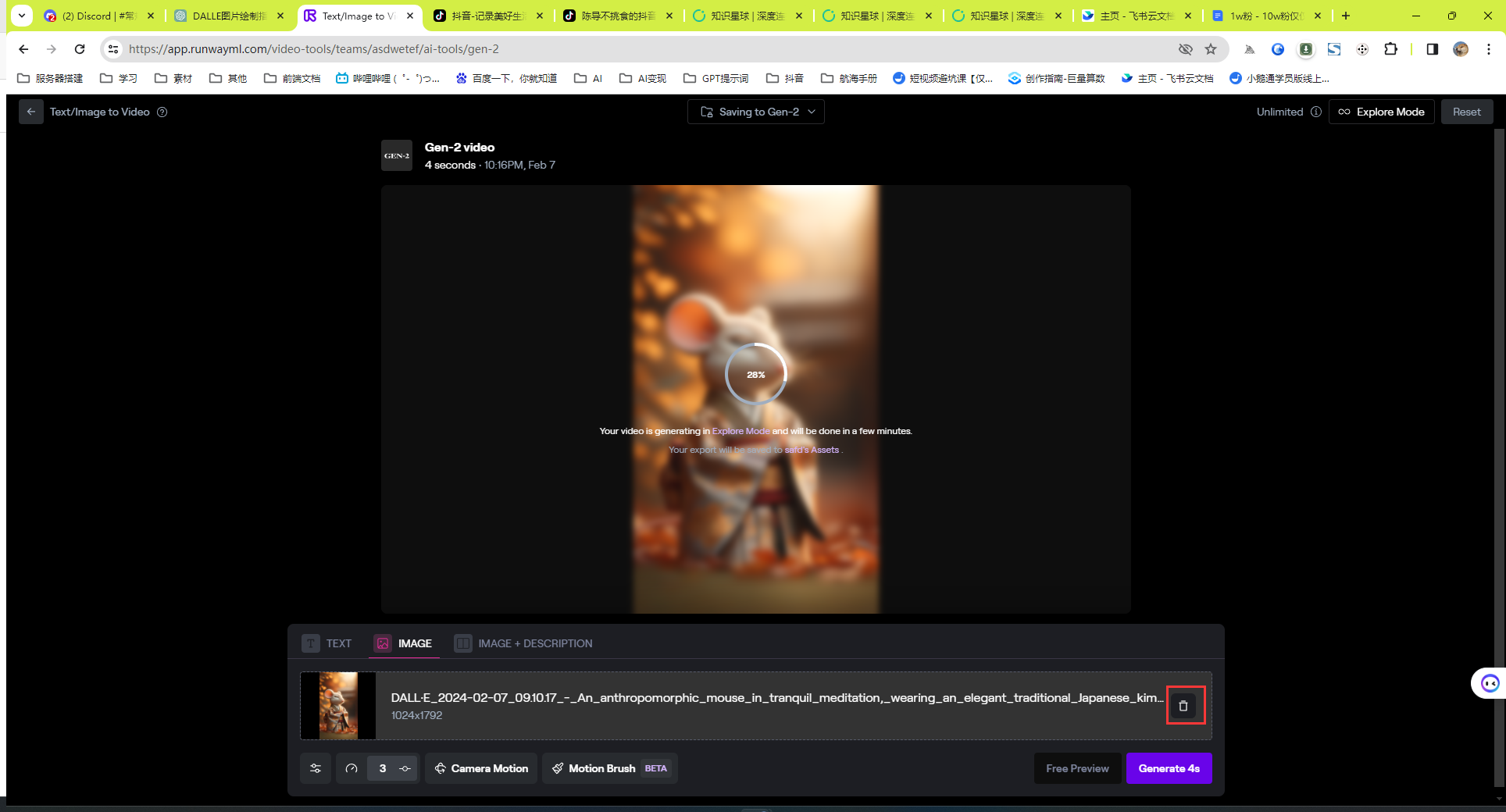Click the site info icon in address bar
The image size is (1506, 812).
pyautogui.click(x=113, y=49)
